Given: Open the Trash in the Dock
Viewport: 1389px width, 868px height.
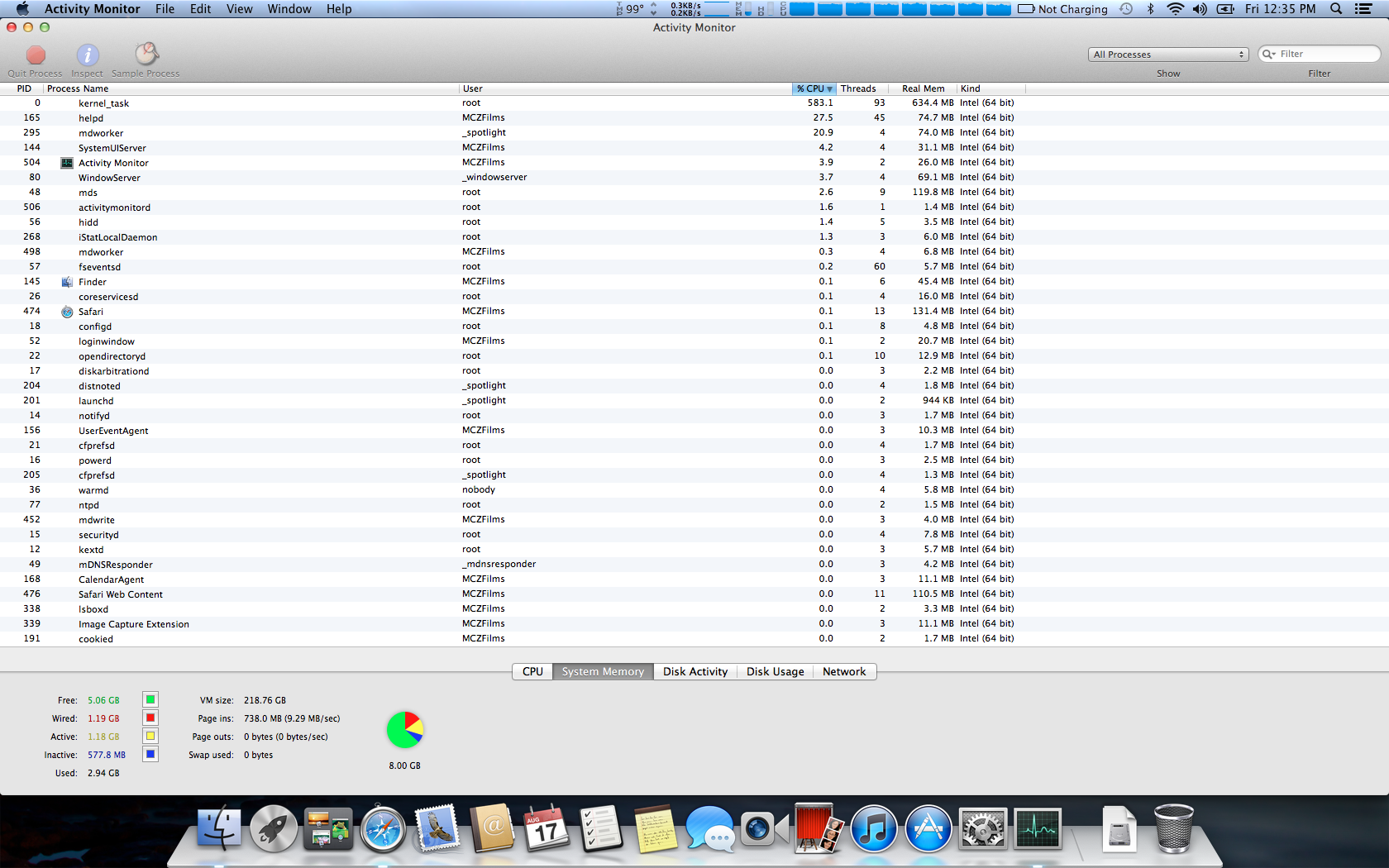Looking at the screenshot, I should click(1174, 829).
